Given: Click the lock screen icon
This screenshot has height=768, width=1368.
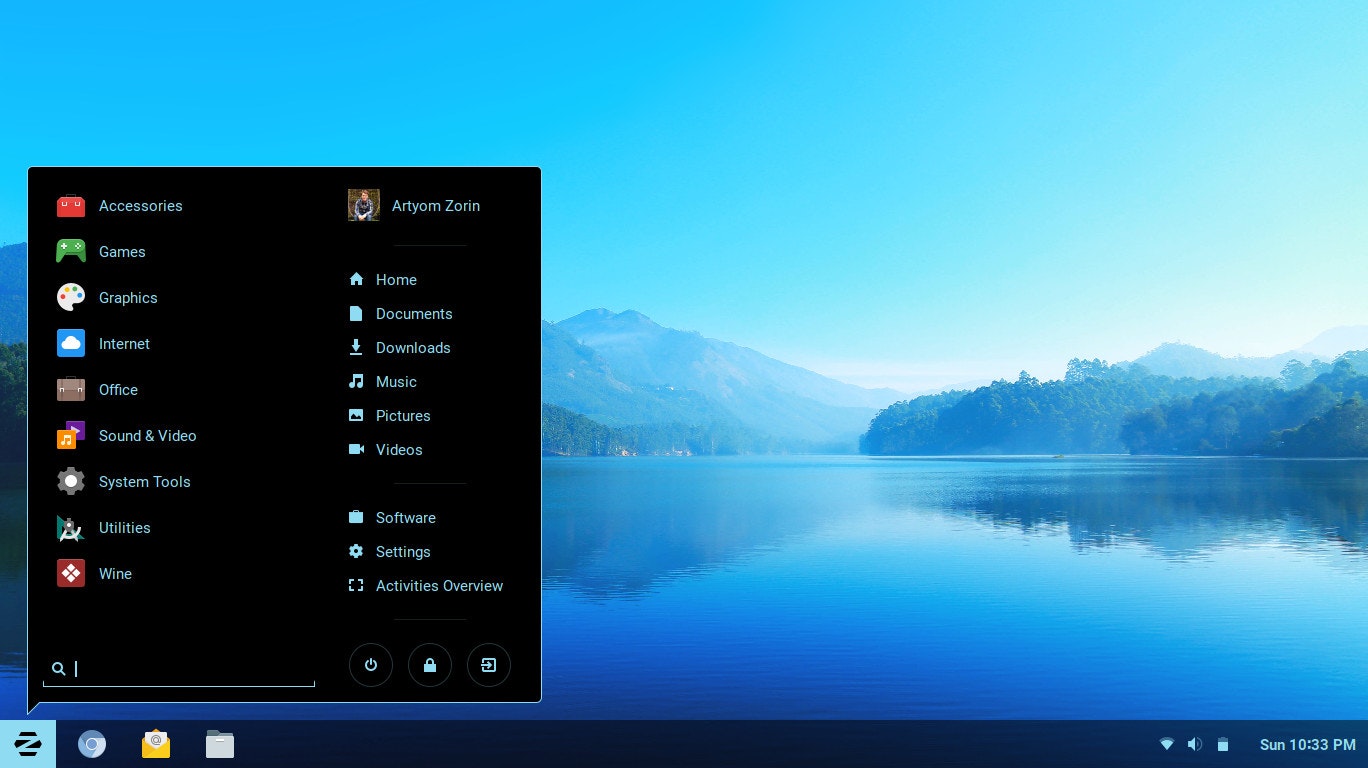Looking at the screenshot, I should pos(430,664).
